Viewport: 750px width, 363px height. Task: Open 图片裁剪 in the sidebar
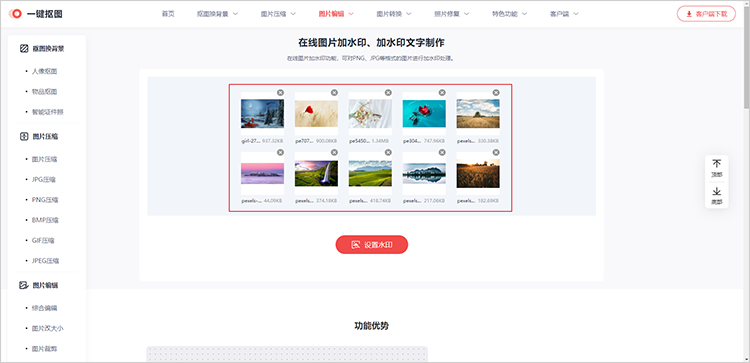(44, 349)
